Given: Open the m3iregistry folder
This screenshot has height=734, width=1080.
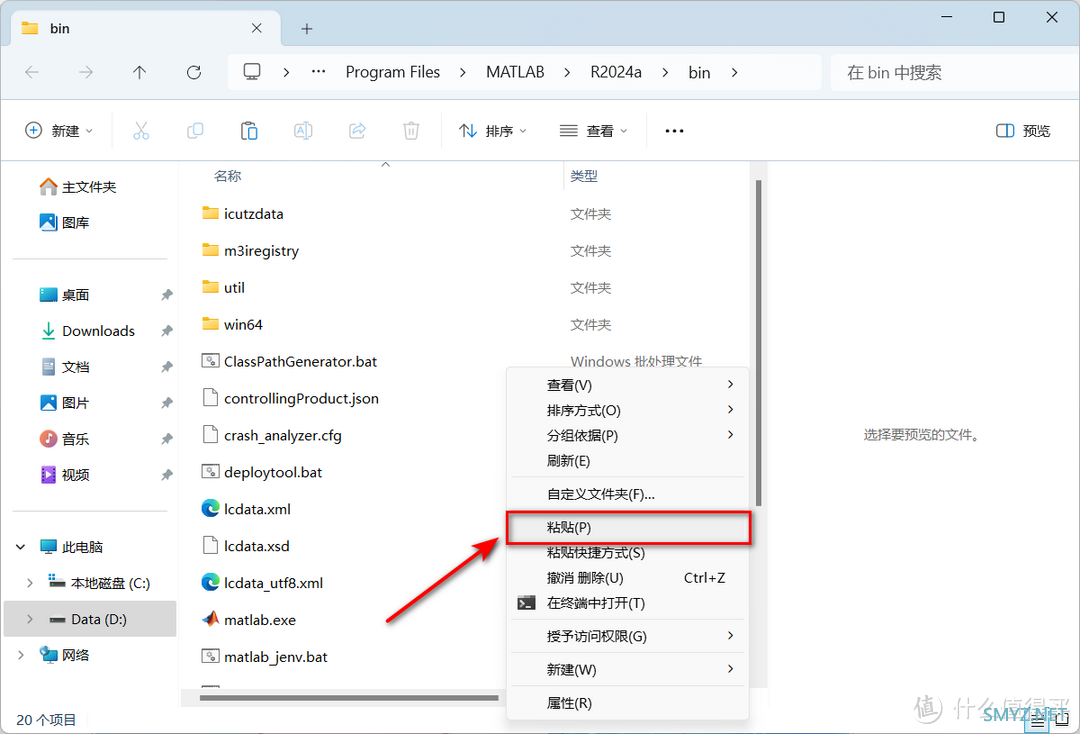Looking at the screenshot, I should 250,251.
